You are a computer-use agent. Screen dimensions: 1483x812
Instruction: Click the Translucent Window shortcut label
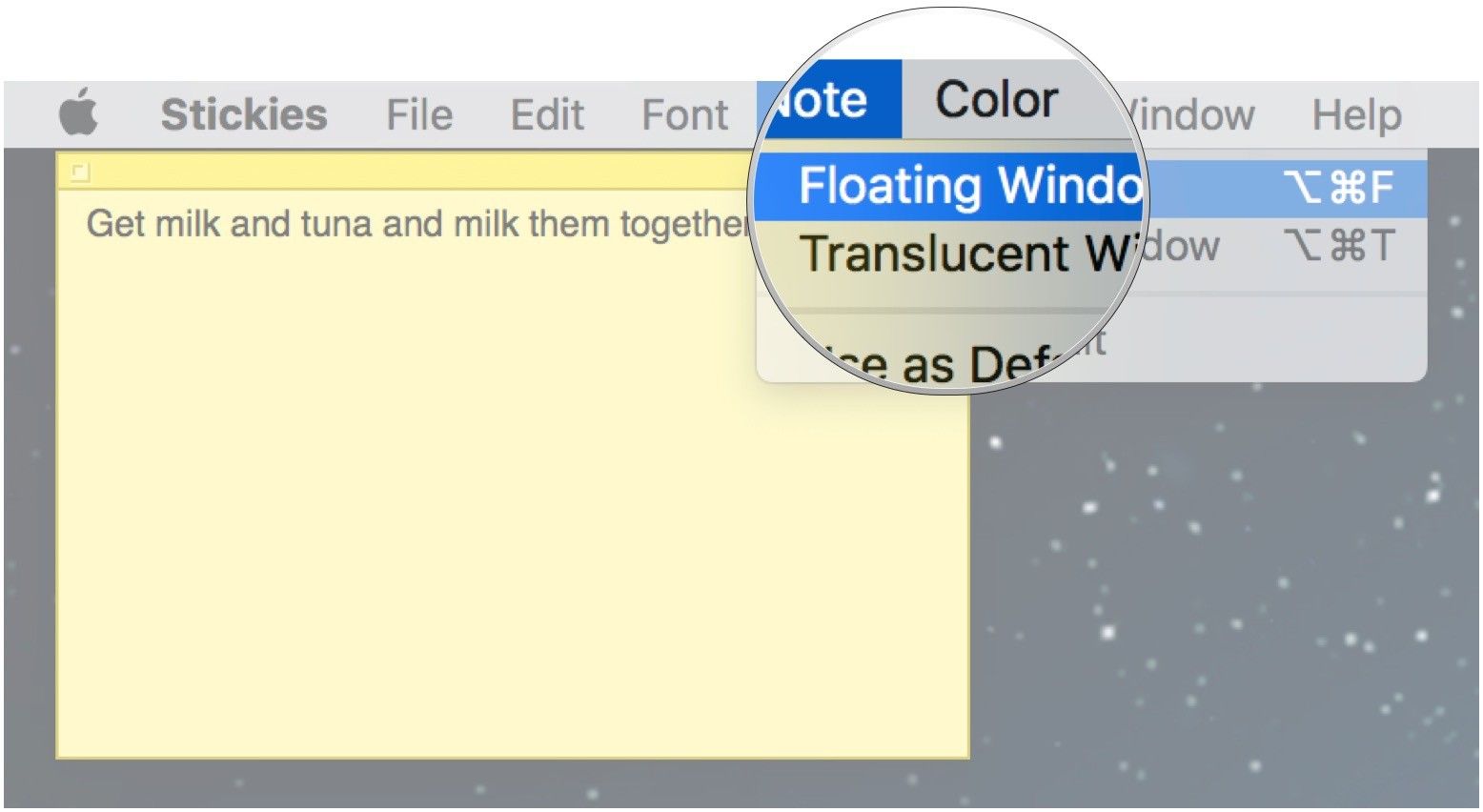(x=1339, y=247)
